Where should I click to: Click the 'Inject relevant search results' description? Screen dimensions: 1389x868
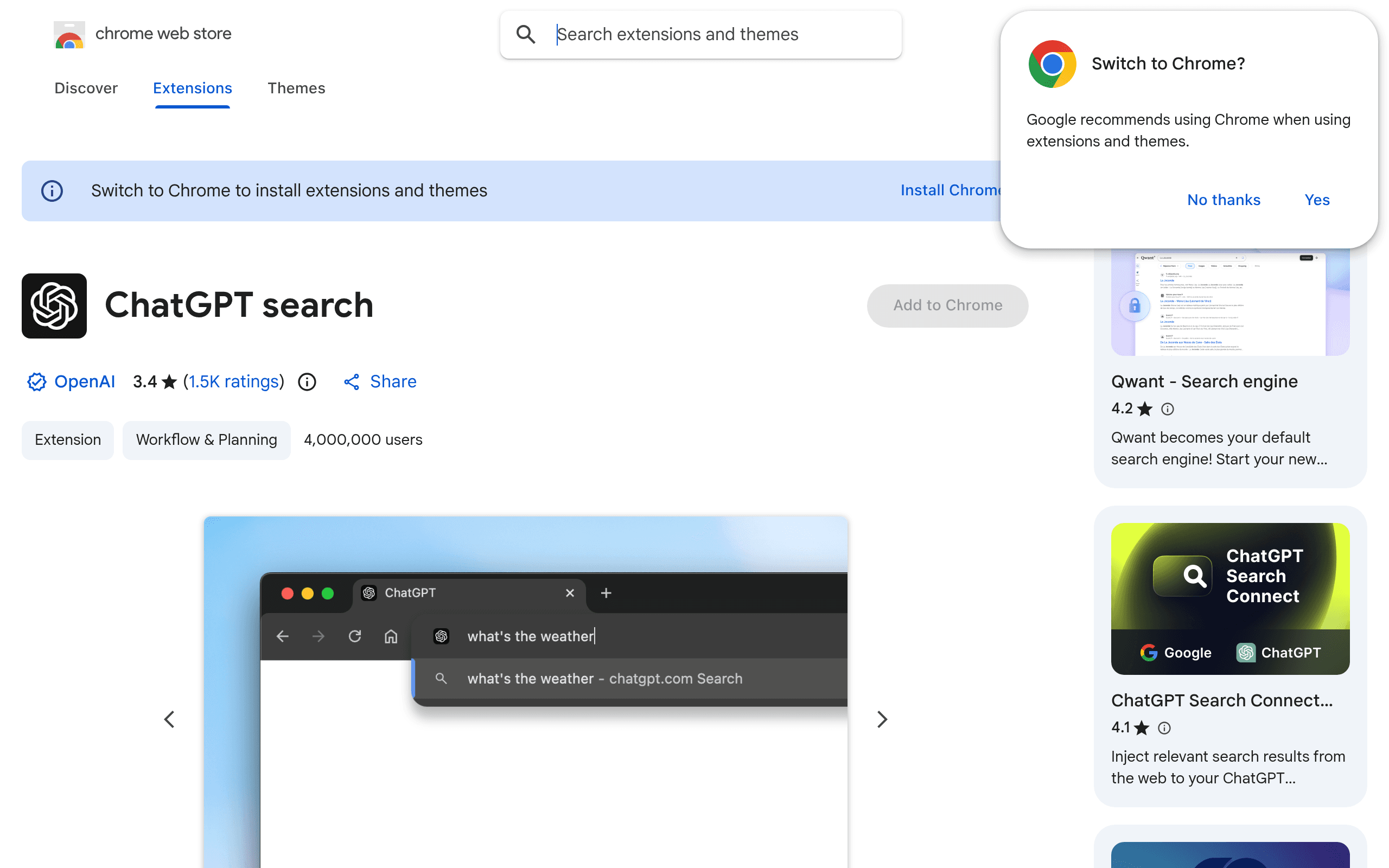tap(1228, 767)
